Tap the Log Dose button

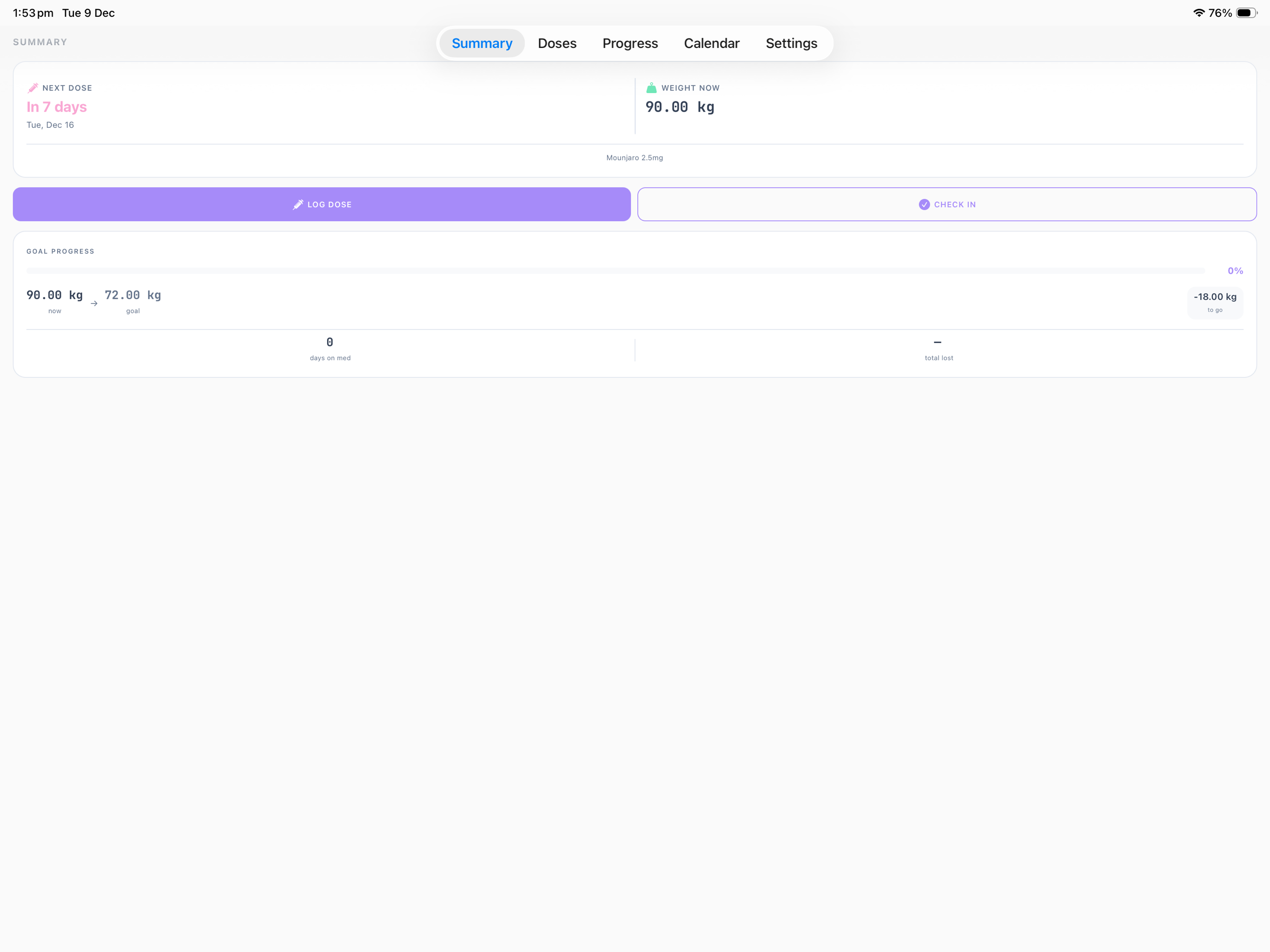322,205
